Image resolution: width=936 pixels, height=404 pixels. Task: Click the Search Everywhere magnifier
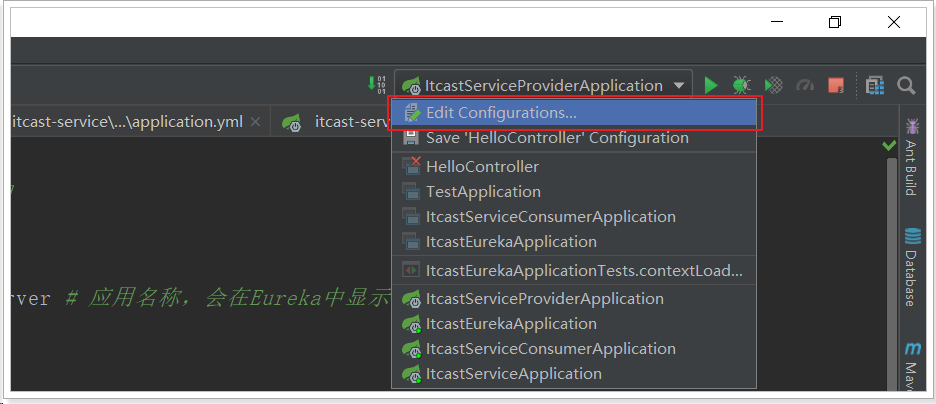(906, 86)
